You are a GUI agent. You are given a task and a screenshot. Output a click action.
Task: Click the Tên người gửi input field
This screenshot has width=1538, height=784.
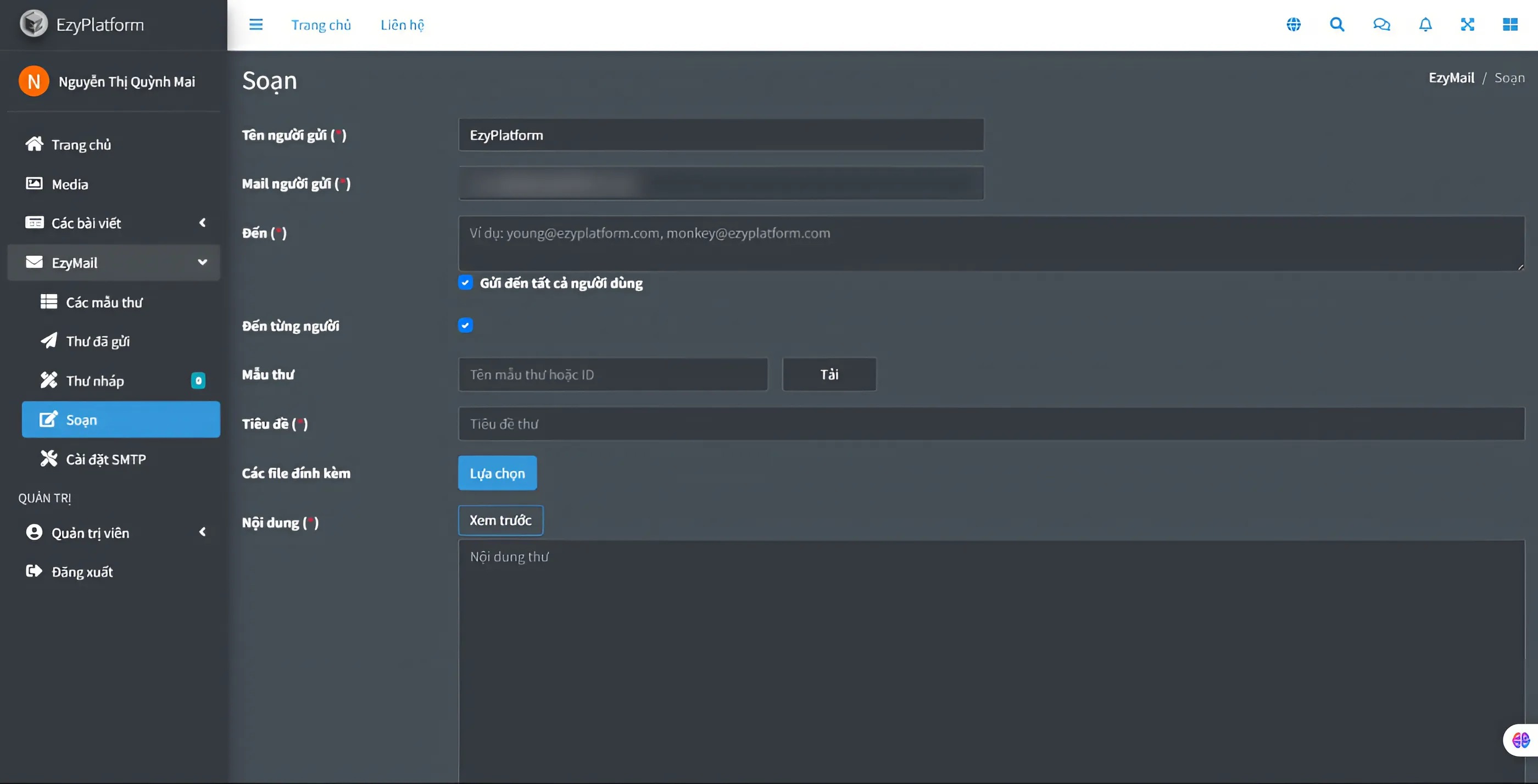point(721,135)
